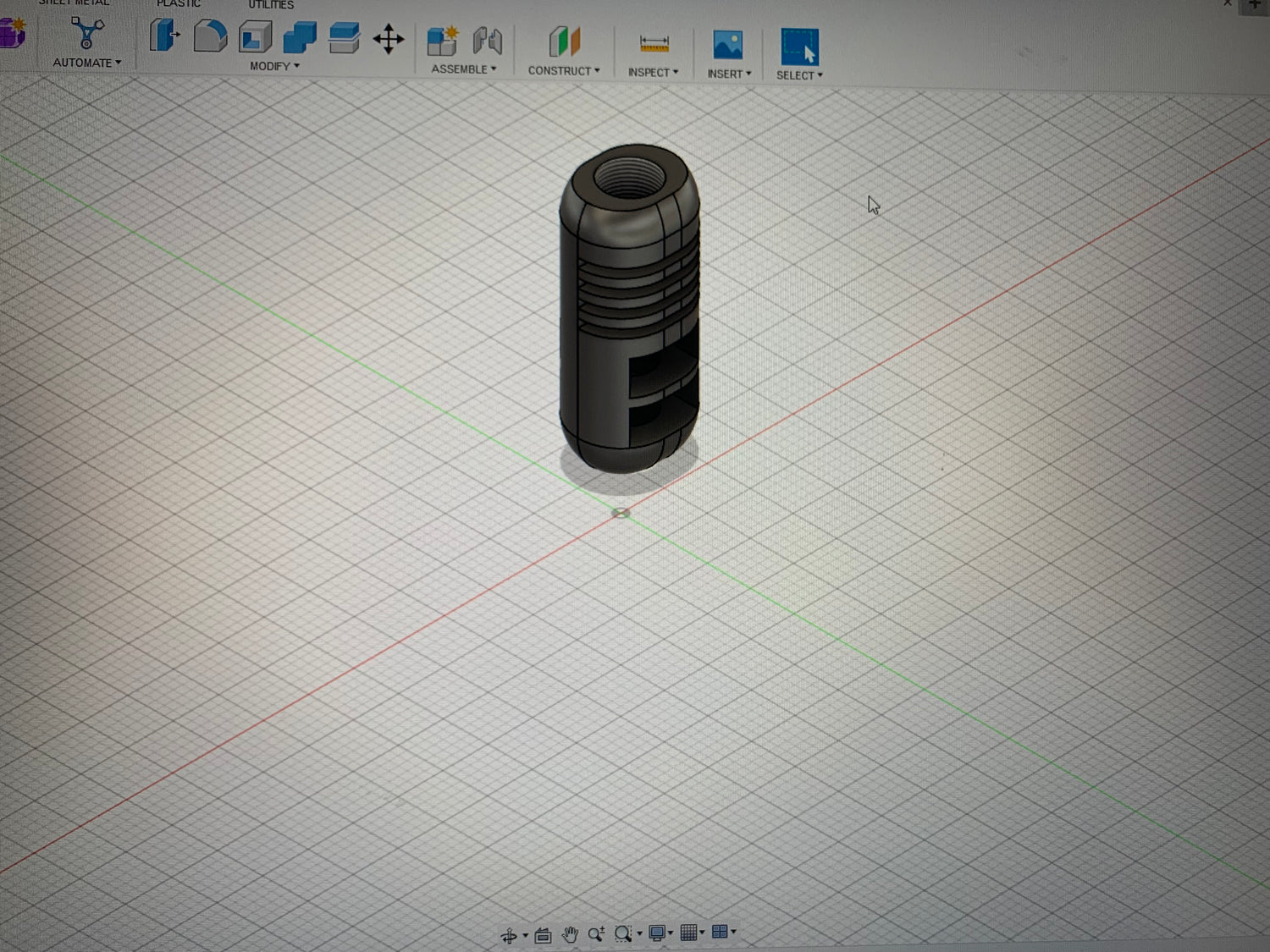Click the Joint tool icon

point(488,41)
